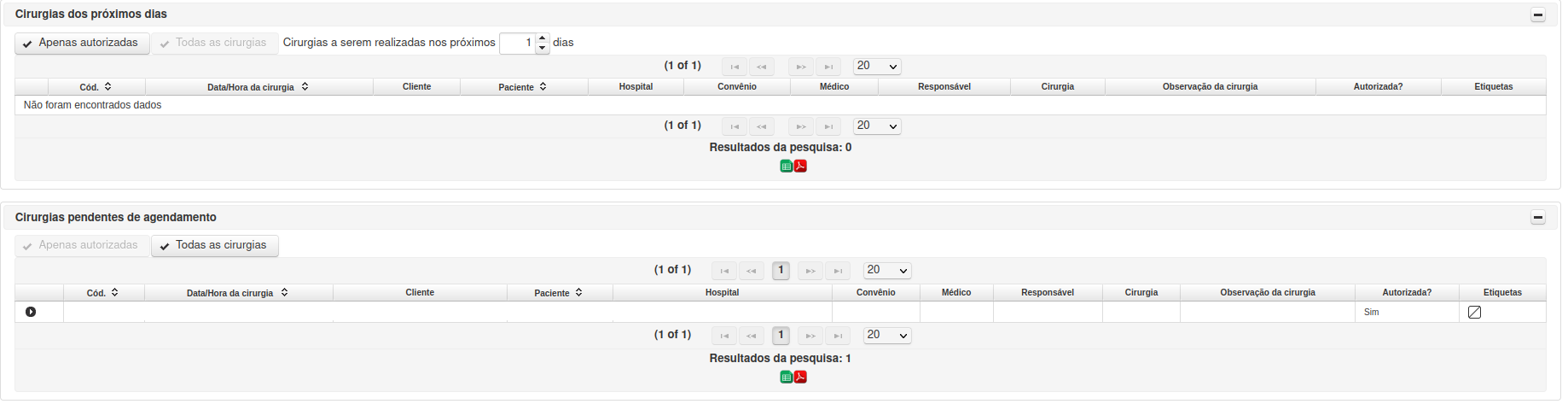
Task: Collapse the Cirurgias dos próximos dias panel
Action: pos(1538,15)
